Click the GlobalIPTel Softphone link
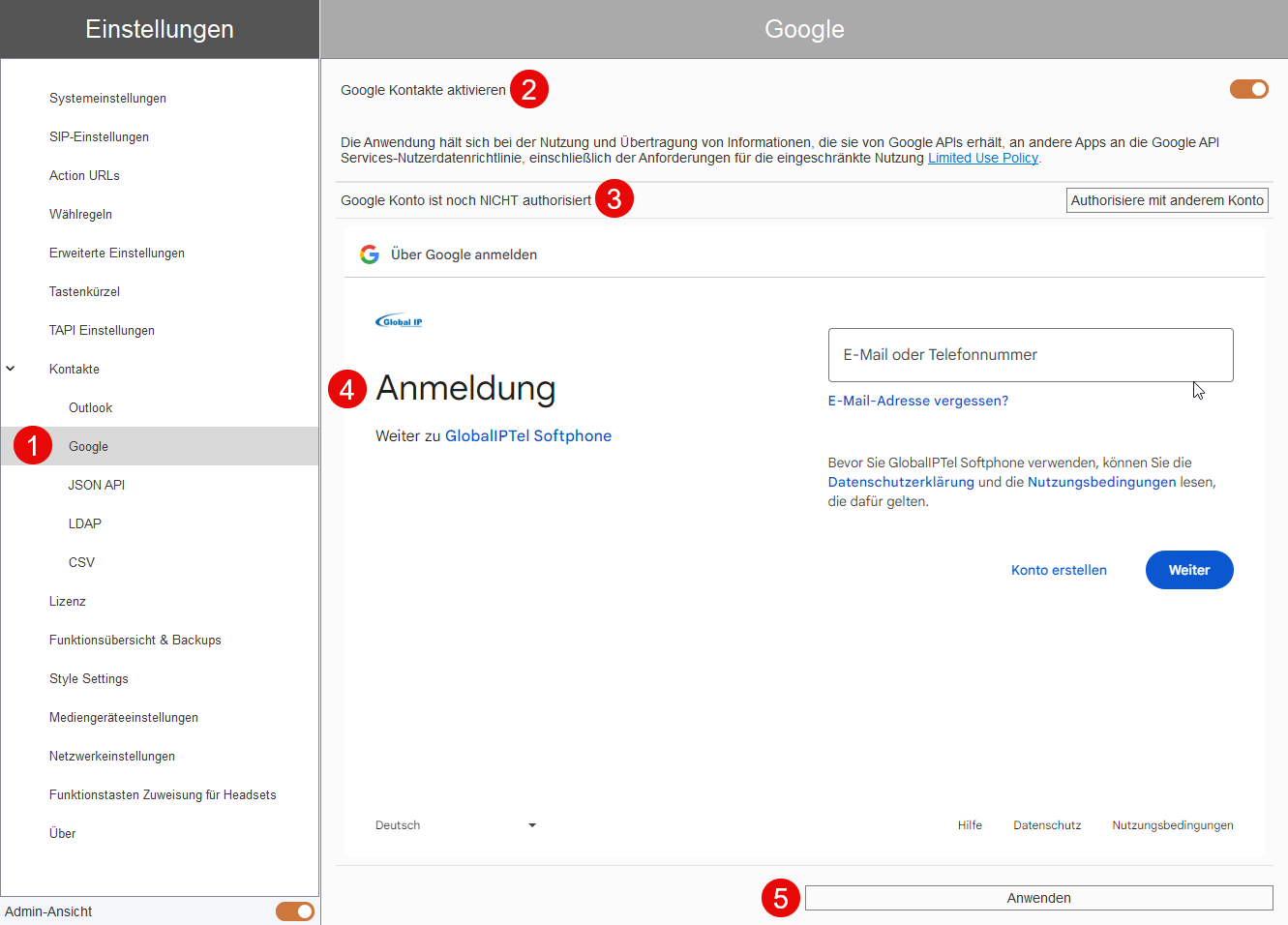 click(528, 435)
